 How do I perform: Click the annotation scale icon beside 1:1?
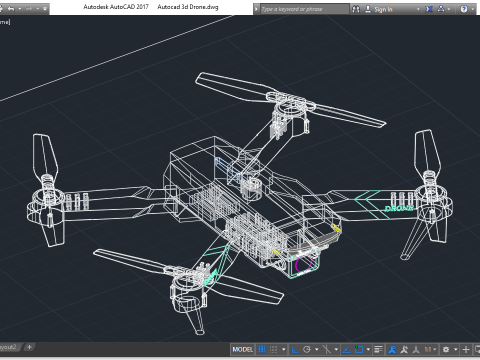coord(416,349)
